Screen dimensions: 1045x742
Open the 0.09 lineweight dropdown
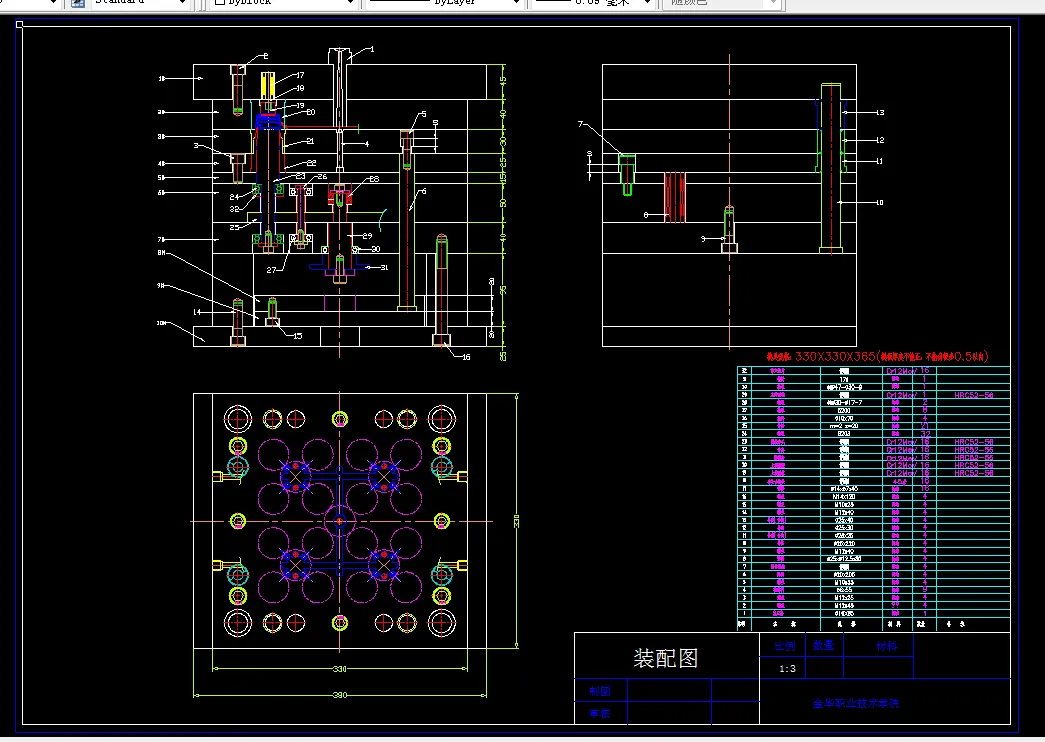click(592, 3)
